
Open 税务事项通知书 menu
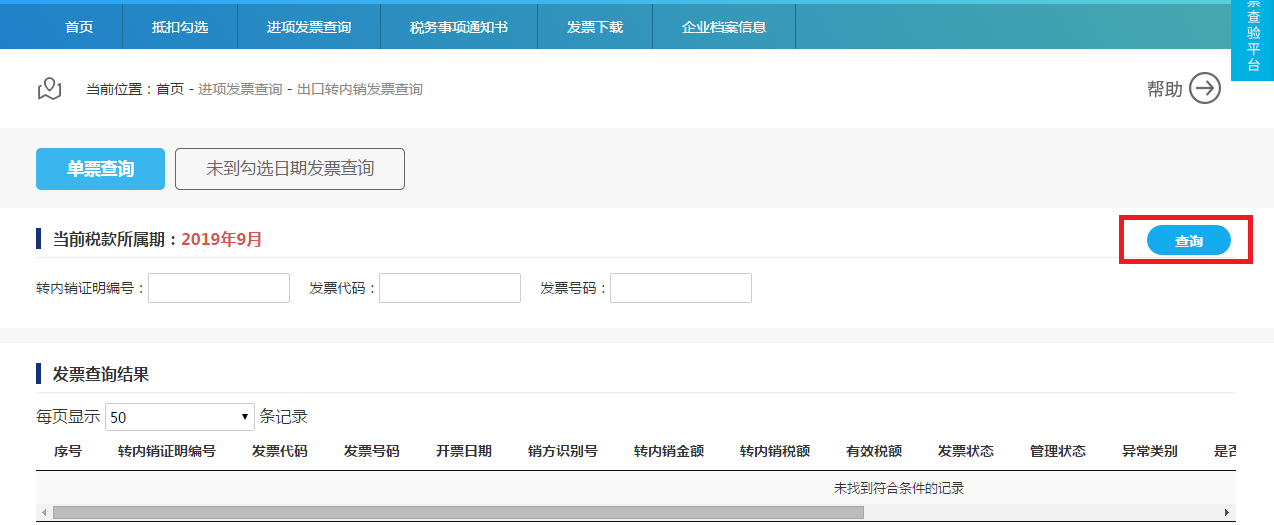point(459,27)
